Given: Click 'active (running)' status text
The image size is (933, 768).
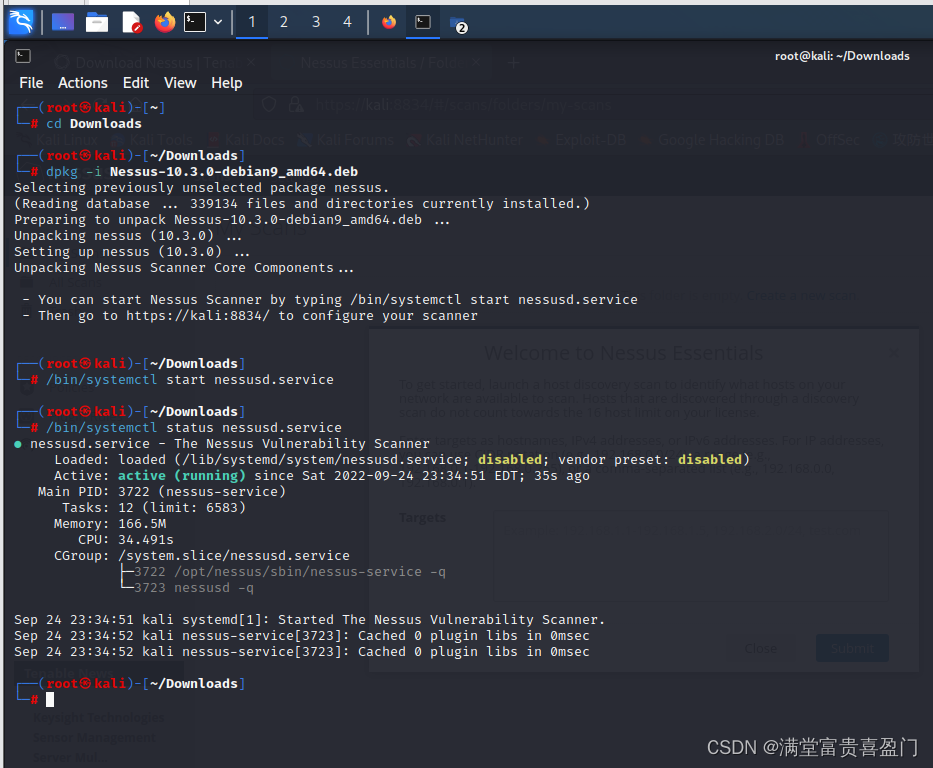Looking at the screenshot, I should 181,476.
